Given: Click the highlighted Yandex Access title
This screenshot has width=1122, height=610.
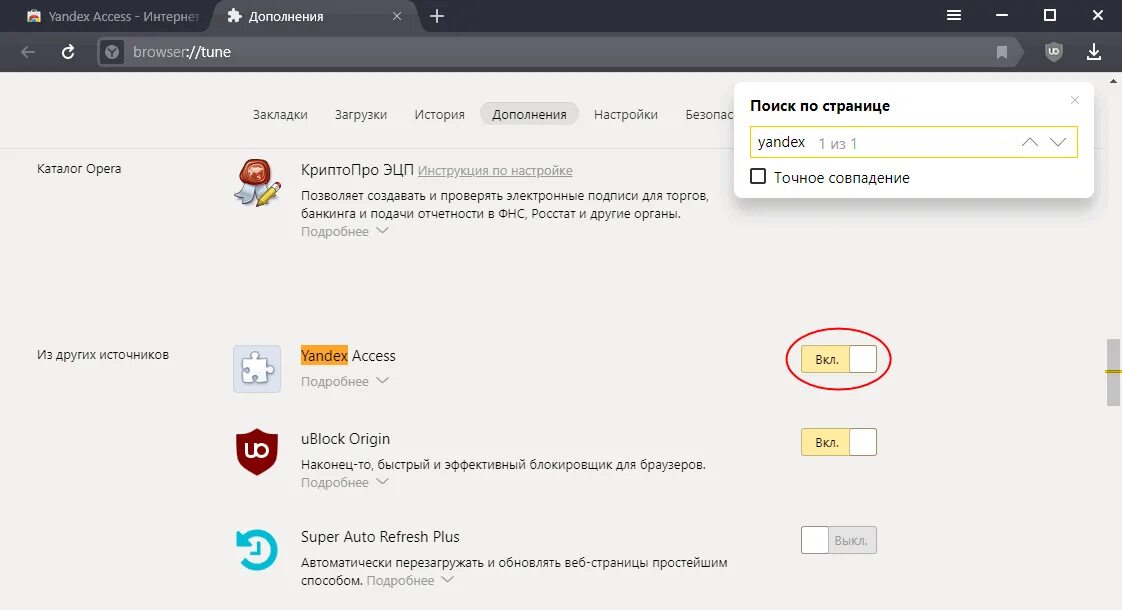Looking at the screenshot, I should click(348, 355).
